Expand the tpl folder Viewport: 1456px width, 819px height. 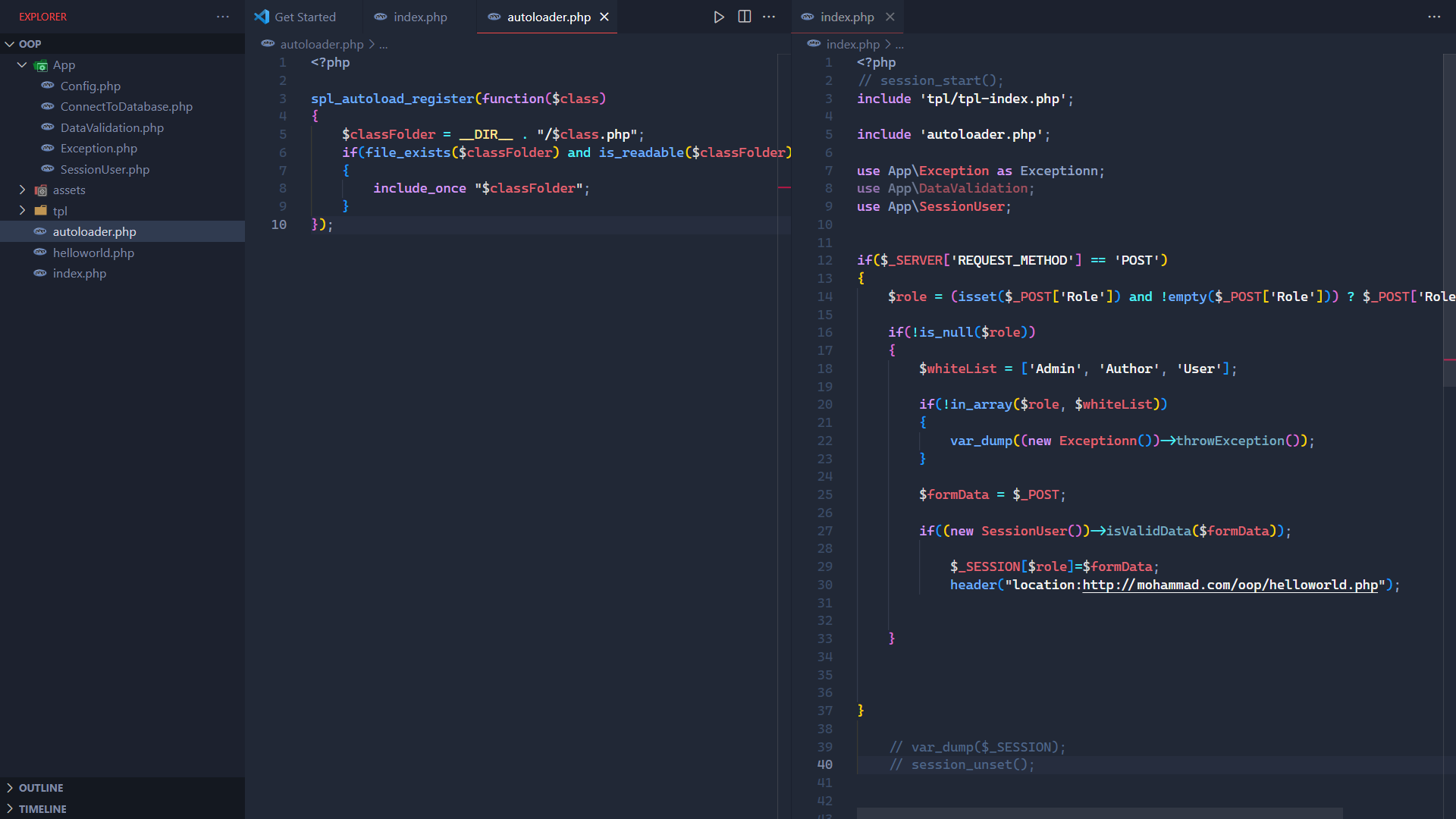pos(22,211)
